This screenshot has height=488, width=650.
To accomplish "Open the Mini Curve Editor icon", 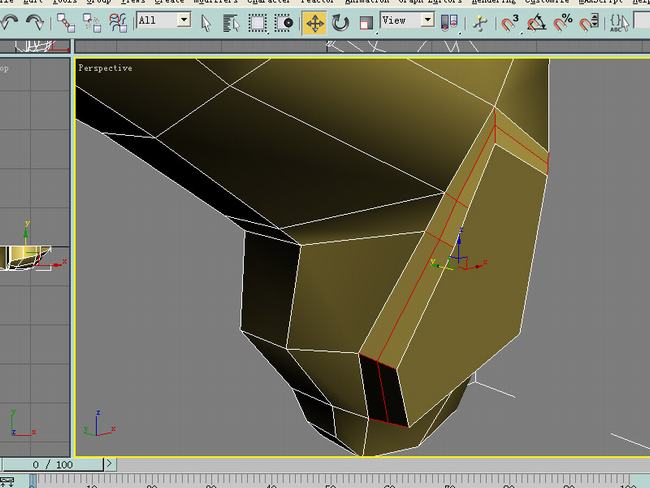I will point(7,482).
